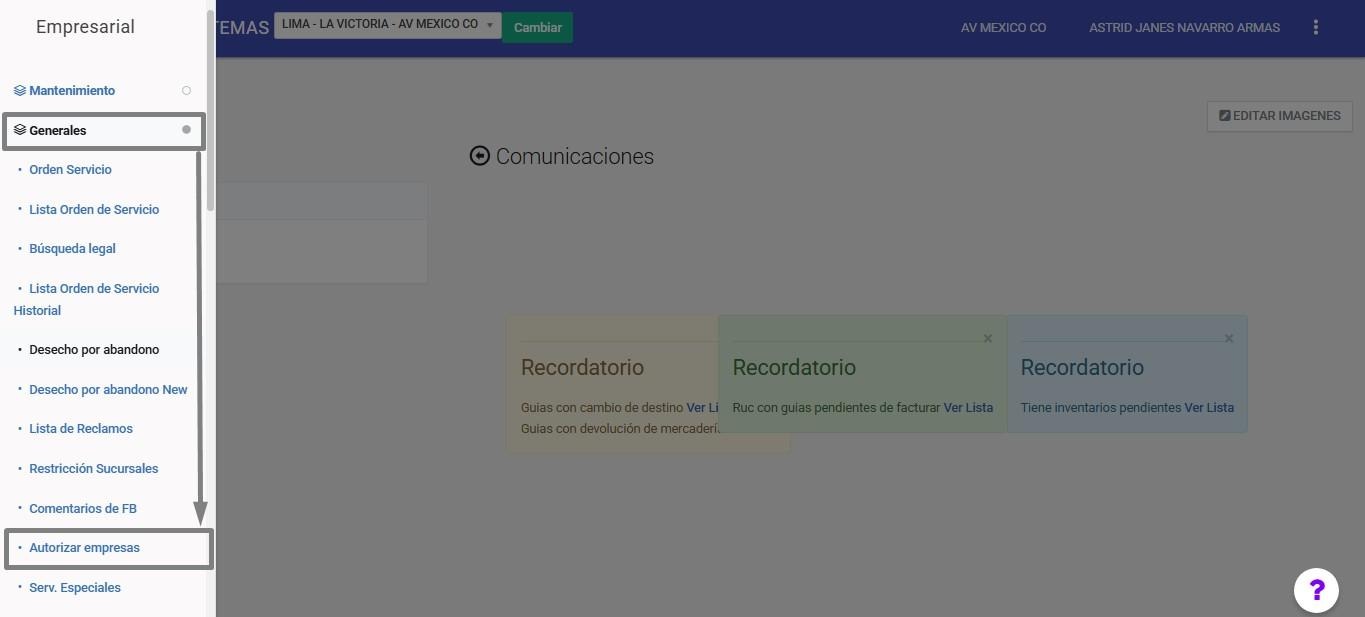Click the EDITAR IMAGENES button

[x=1279, y=116]
